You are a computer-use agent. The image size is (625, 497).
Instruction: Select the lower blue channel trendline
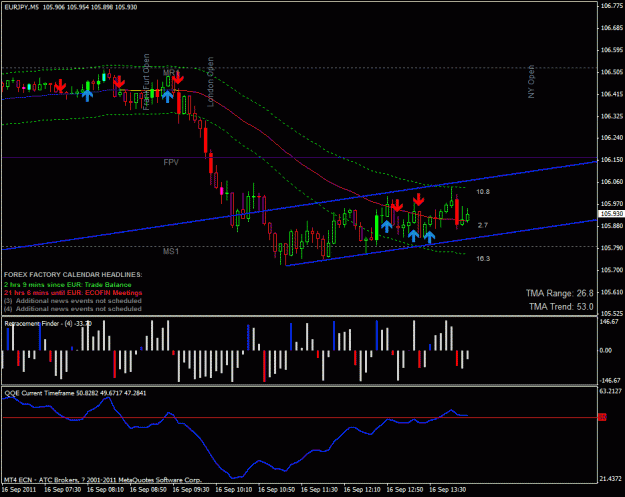(442, 242)
